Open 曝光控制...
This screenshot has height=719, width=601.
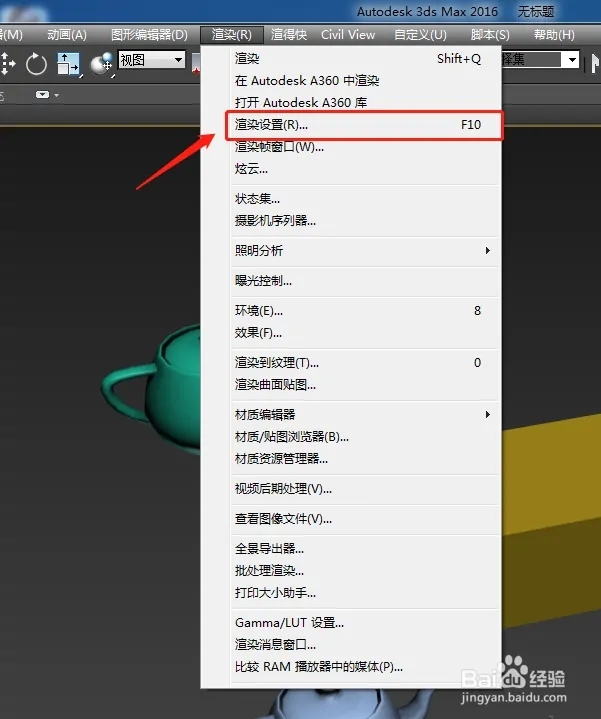pyautogui.click(x=365, y=281)
